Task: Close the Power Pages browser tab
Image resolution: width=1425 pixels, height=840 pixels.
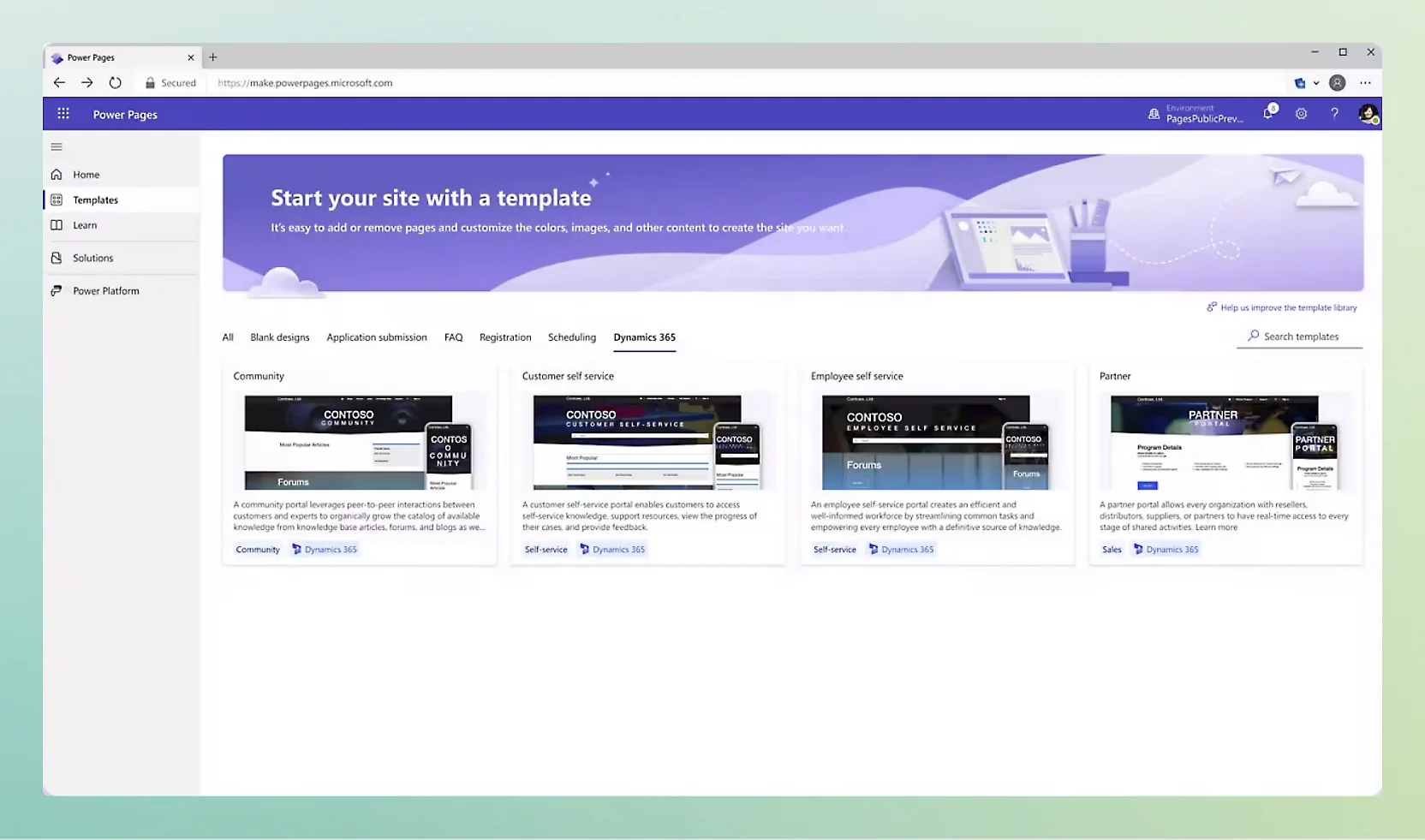Action: (190, 57)
